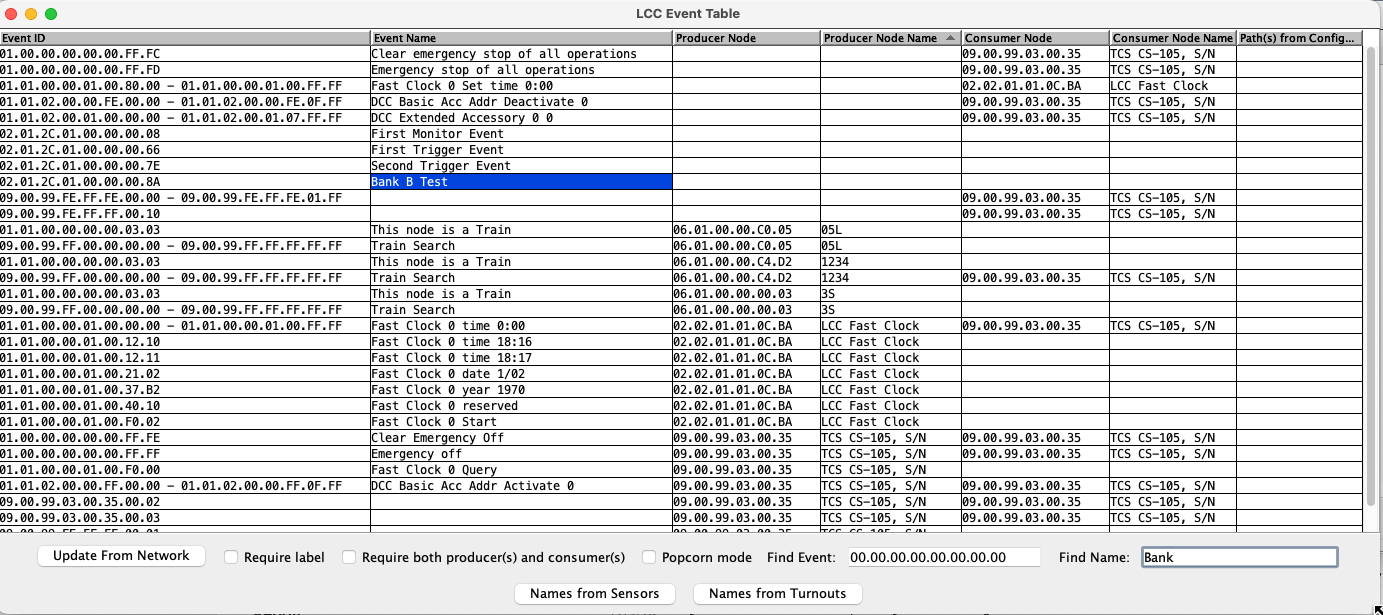Click the Path(s) from Config column header

(1299, 38)
